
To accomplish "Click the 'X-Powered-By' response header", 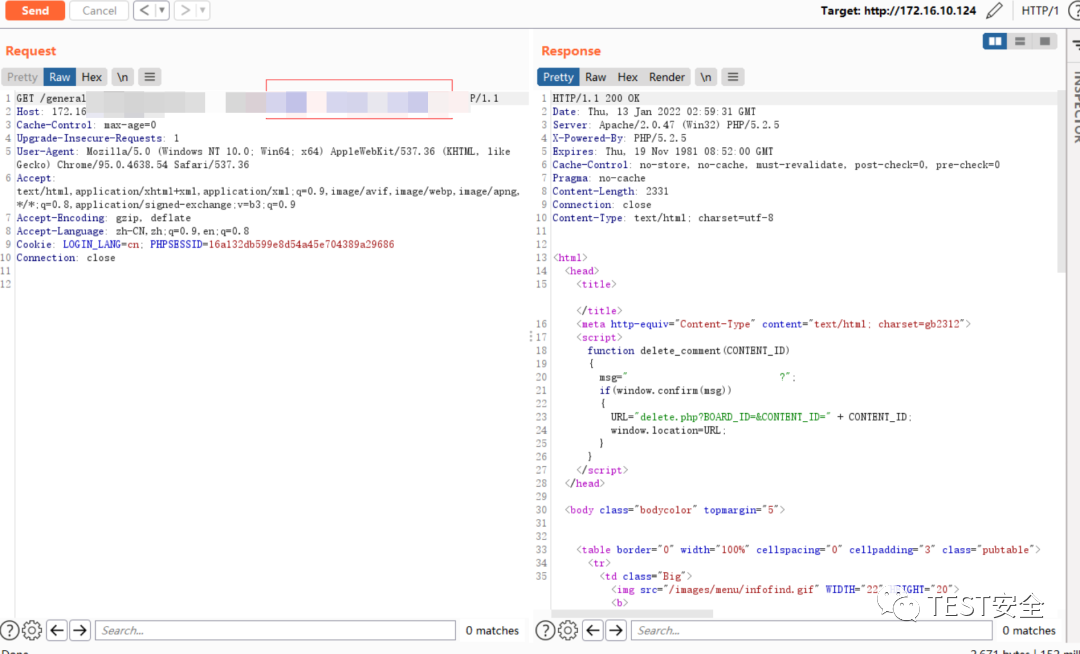I will click(x=619, y=138).
